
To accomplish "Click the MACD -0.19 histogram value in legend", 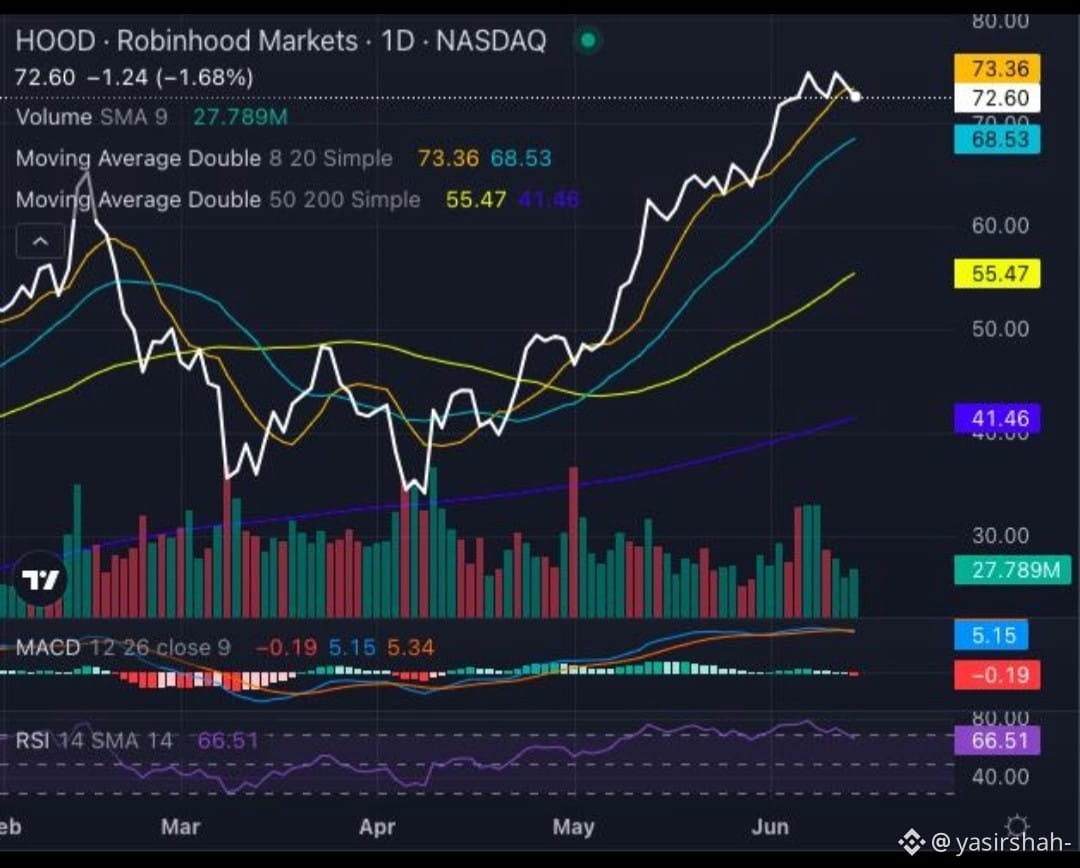I will tap(286, 648).
